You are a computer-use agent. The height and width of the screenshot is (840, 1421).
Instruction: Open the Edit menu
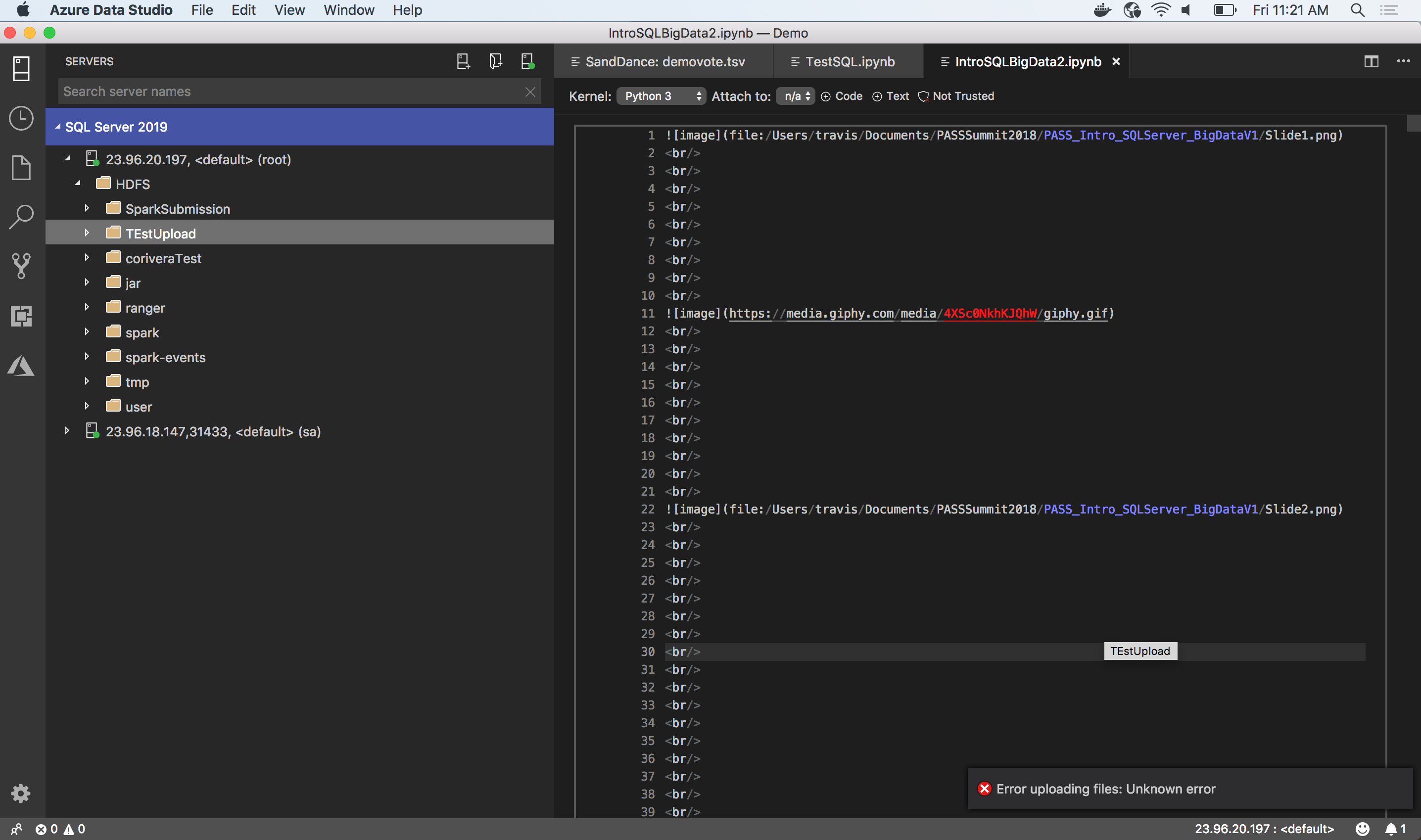pyautogui.click(x=243, y=10)
